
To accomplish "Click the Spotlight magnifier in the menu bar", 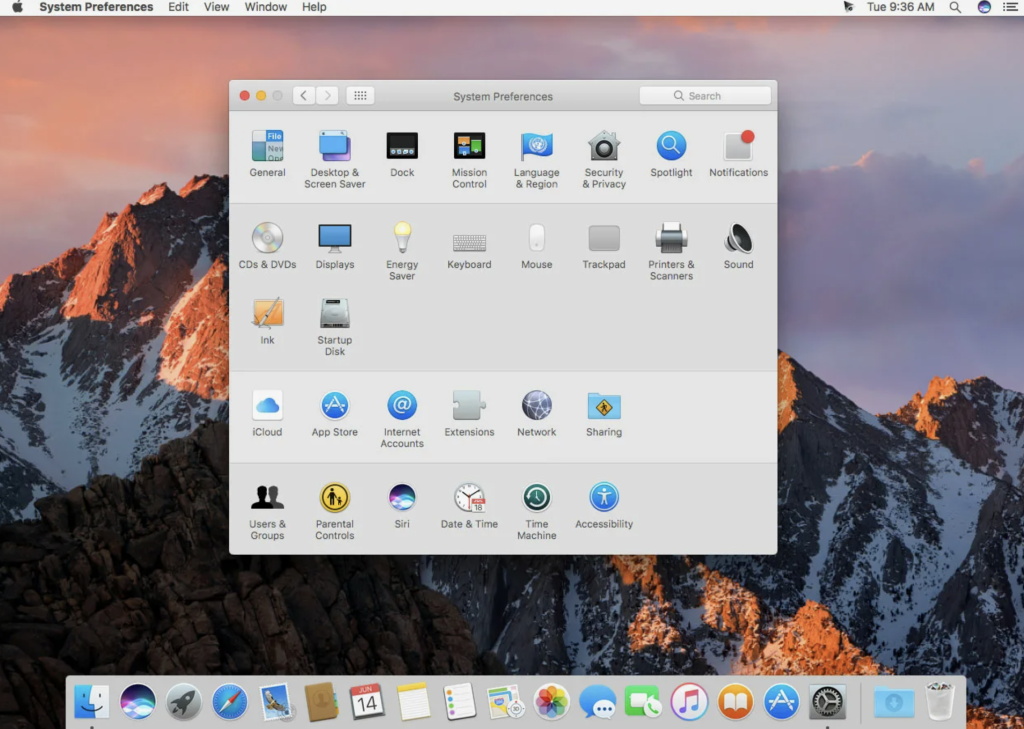I will (x=955, y=7).
